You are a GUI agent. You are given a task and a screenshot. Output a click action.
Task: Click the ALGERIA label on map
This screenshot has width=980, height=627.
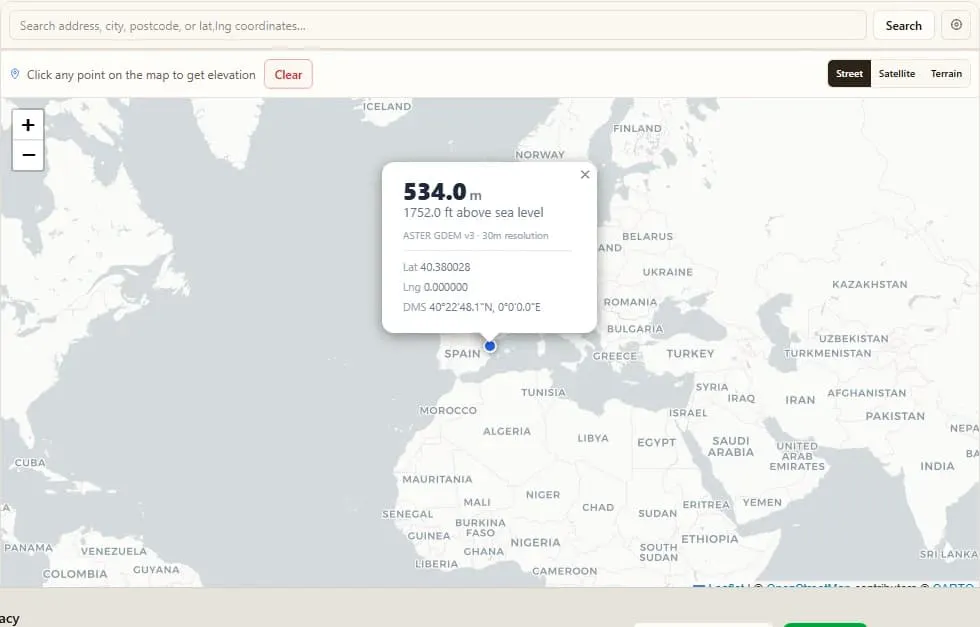point(507,431)
